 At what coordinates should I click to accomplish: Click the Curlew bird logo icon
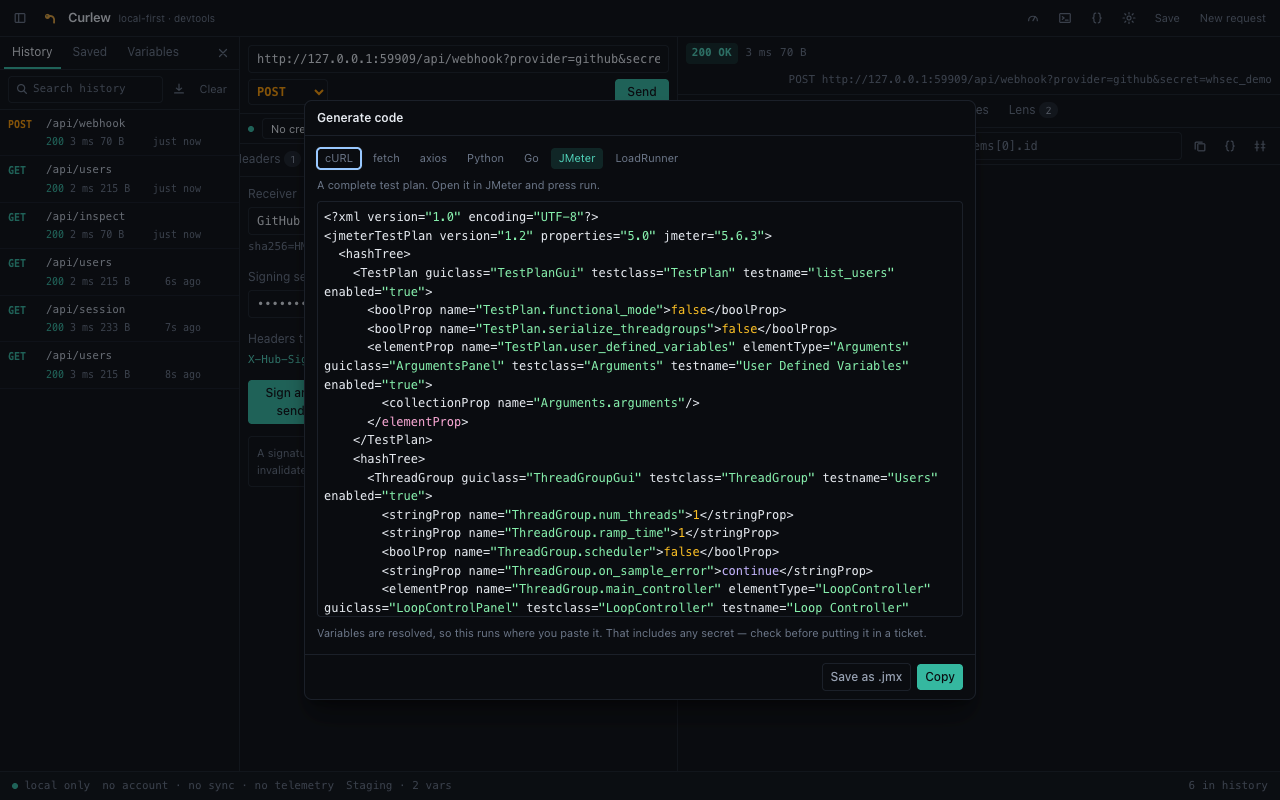click(50, 18)
